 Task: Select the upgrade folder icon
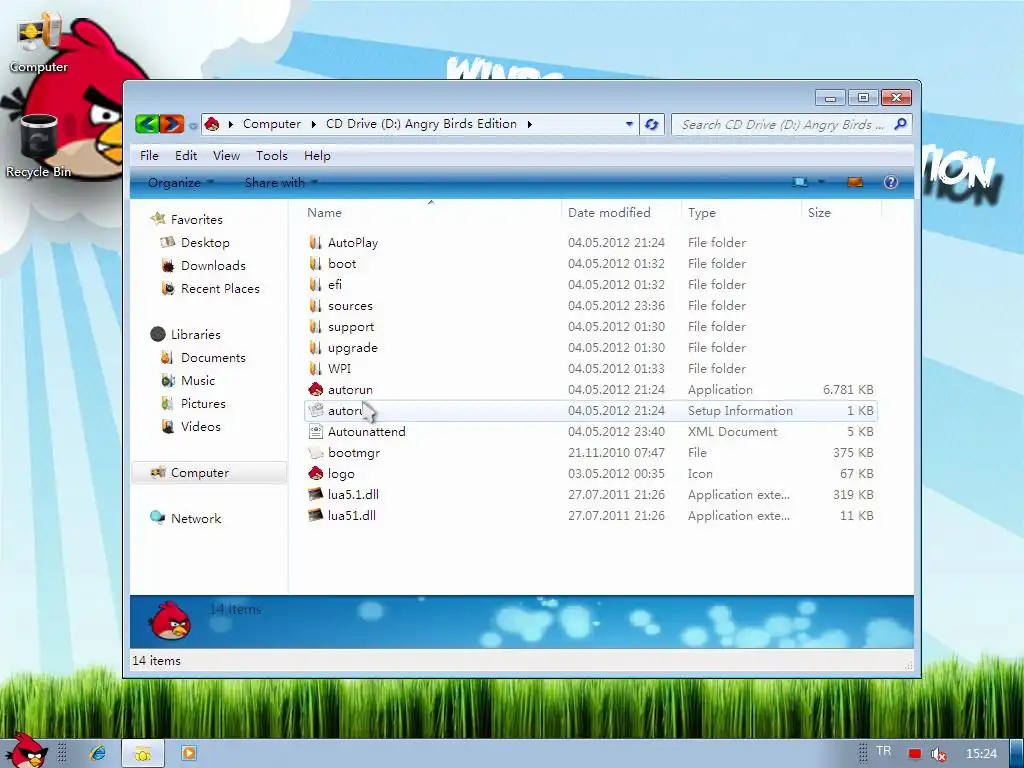click(x=315, y=347)
